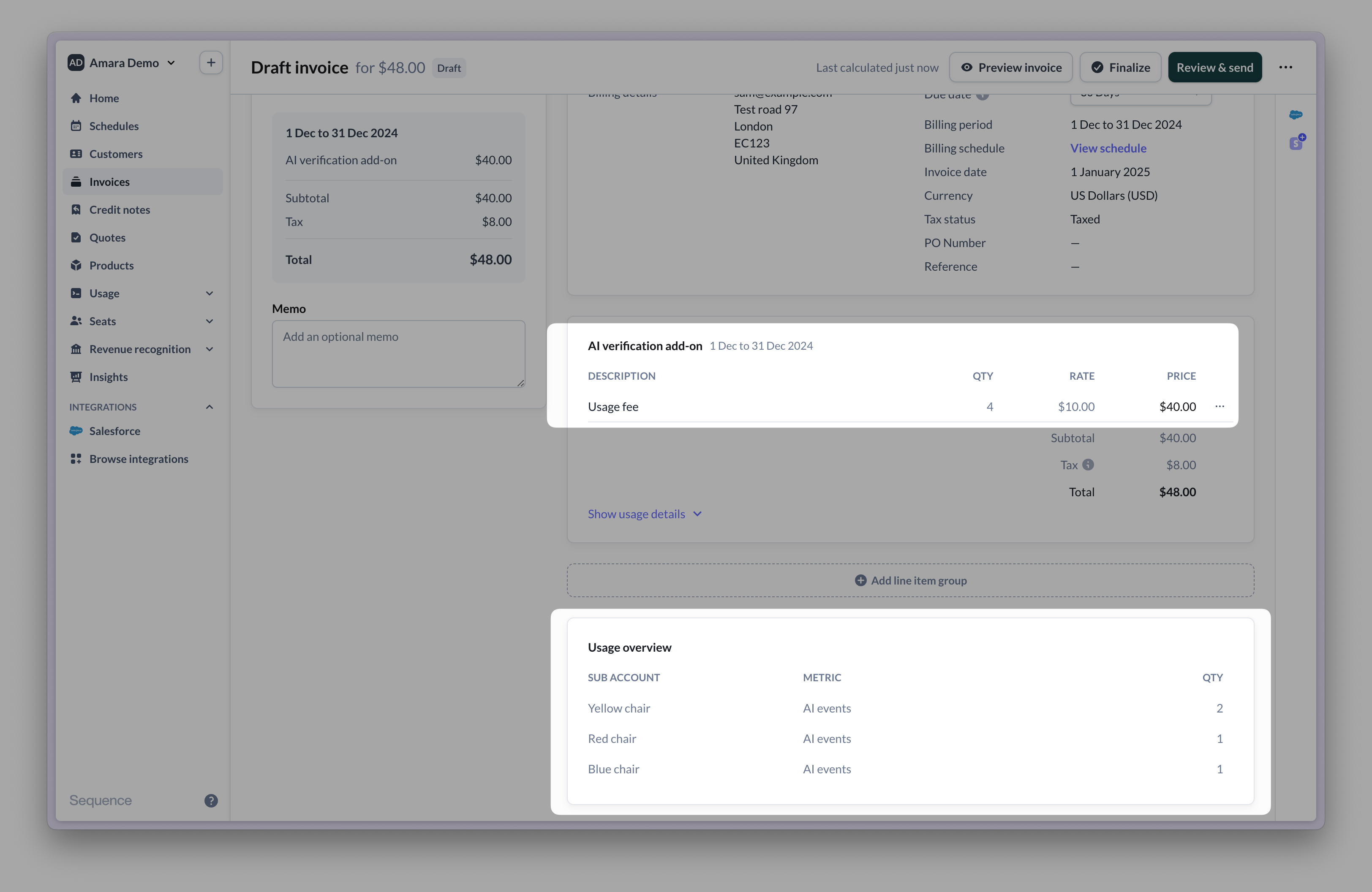Image resolution: width=1372 pixels, height=892 pixels.
Task: Expand the Usage submenu chevron
Action: click(209, 293)
